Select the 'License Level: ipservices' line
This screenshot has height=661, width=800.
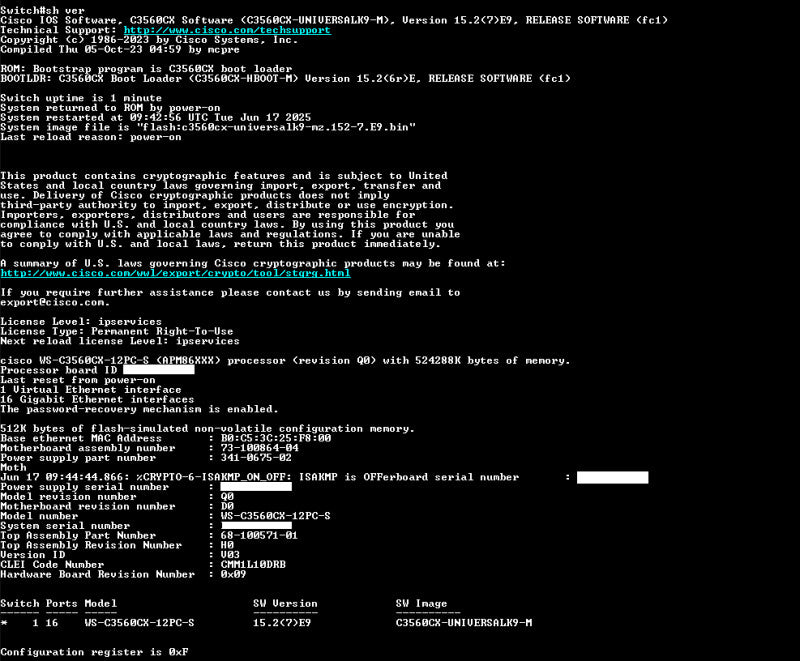coord(81,322)
